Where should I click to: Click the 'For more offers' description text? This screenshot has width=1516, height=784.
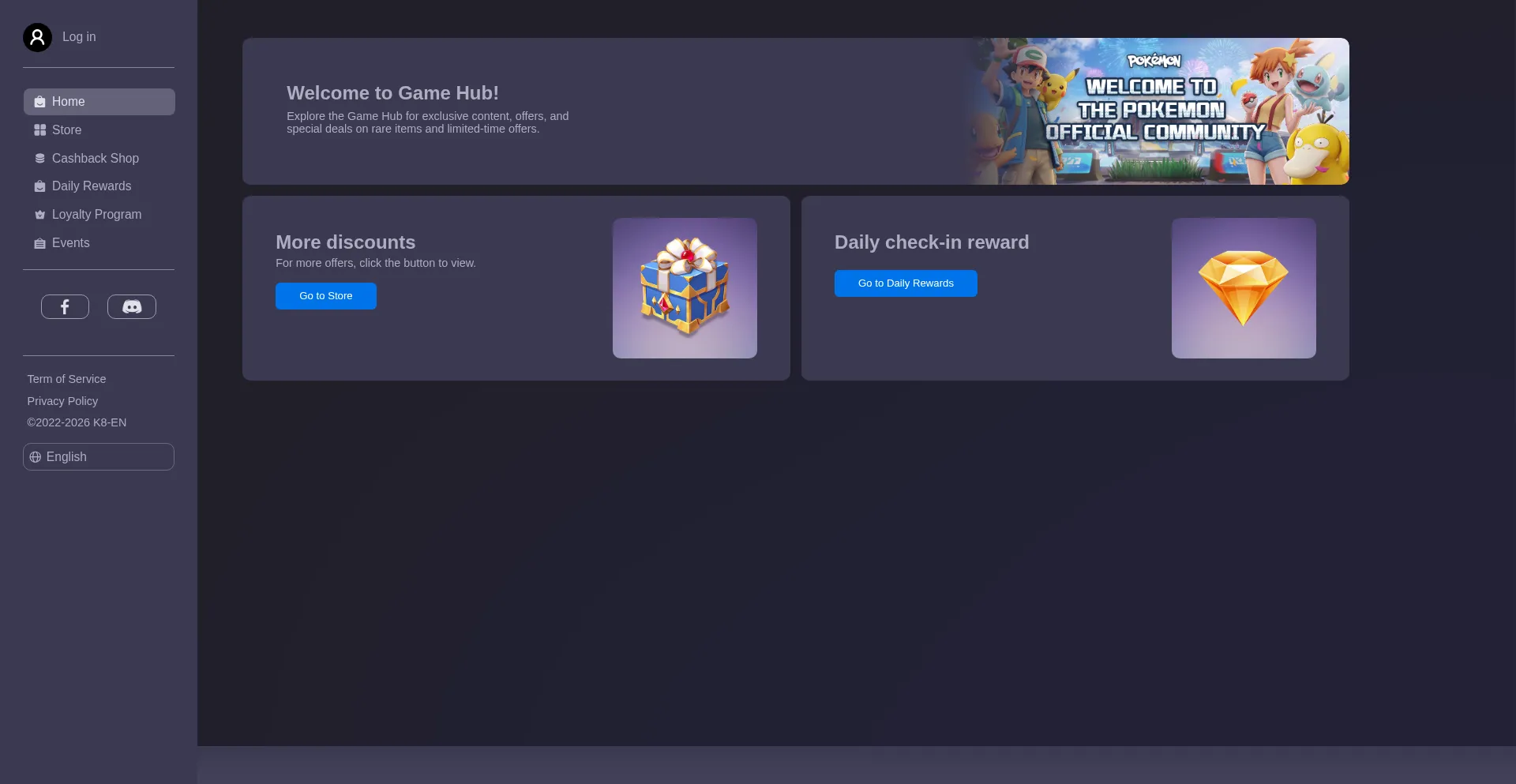coord(376,263)
